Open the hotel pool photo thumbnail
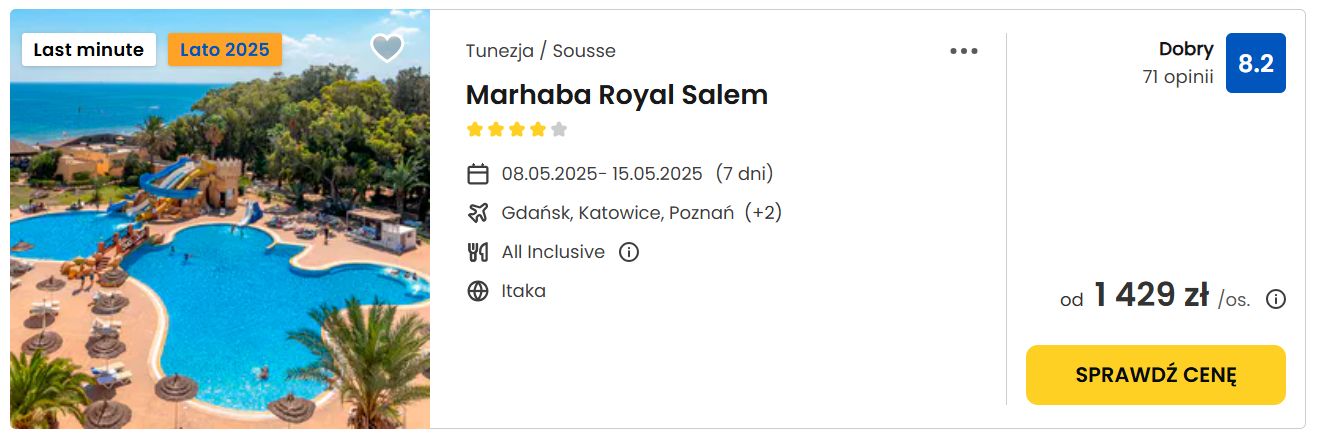The height and width of the screenshot is (441, 1318). point(220,219)
